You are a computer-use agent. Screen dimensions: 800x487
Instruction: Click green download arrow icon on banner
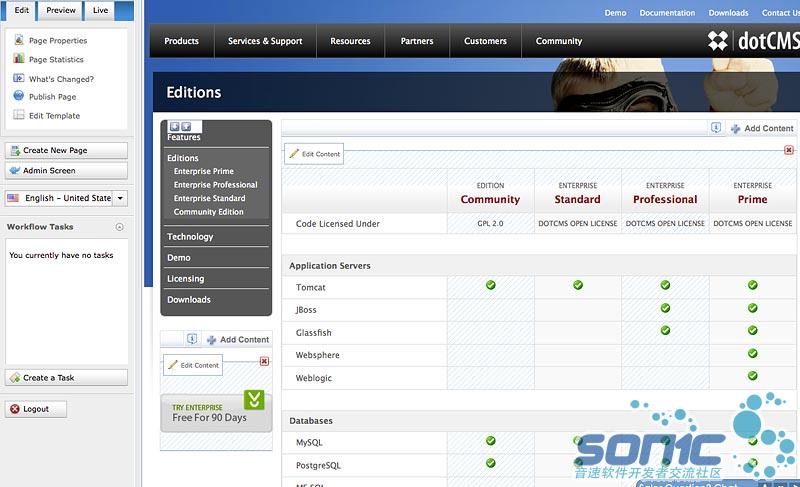254,400
